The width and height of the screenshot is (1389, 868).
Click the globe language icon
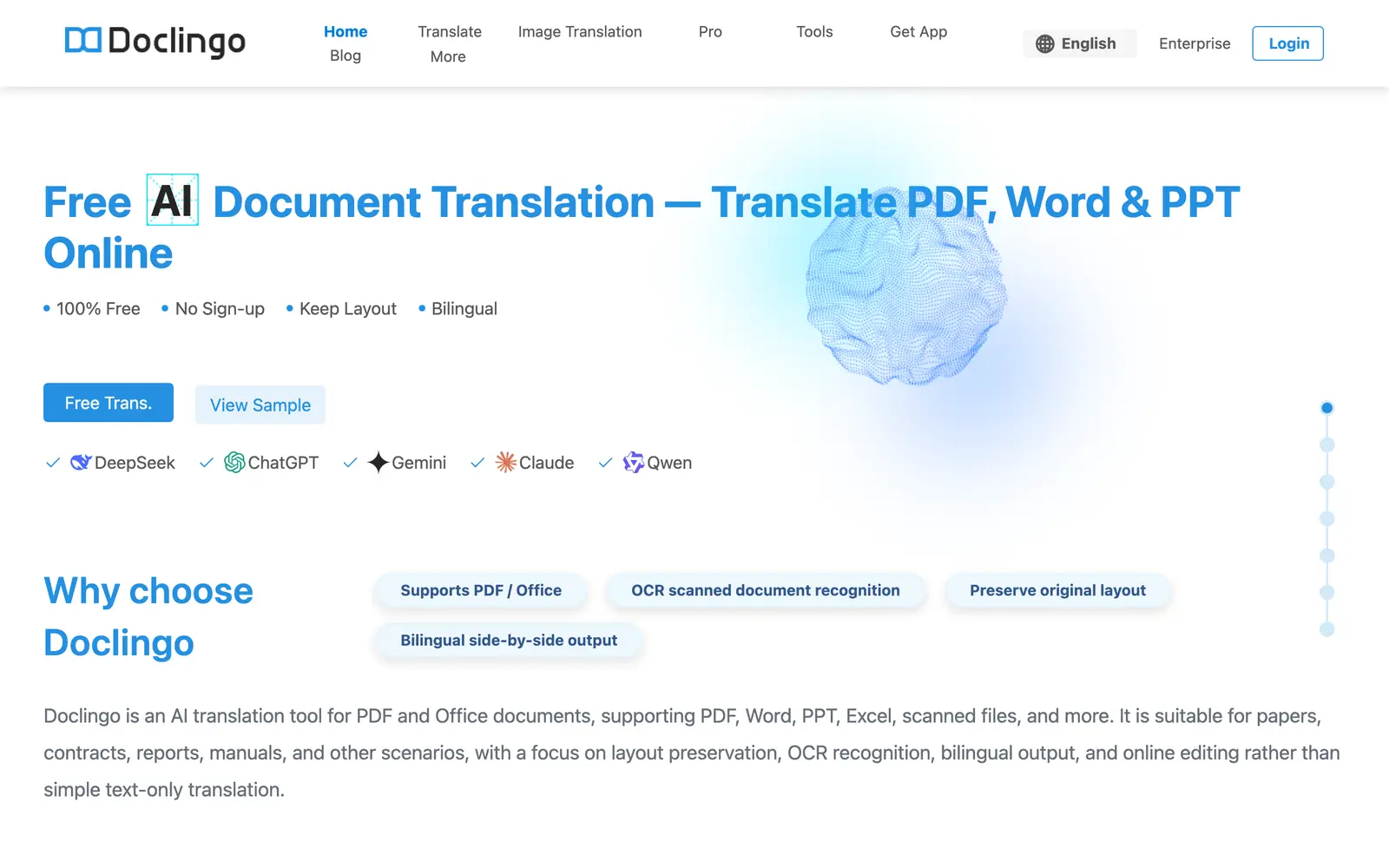(1045, 43)
